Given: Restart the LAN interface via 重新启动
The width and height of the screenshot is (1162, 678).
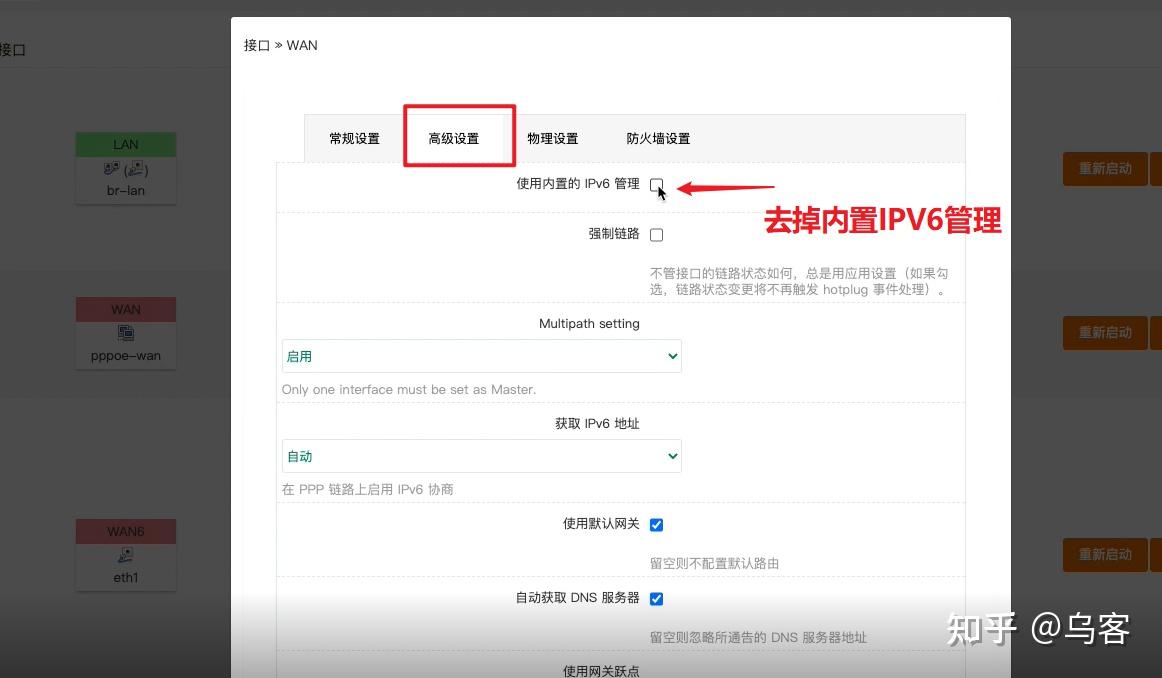Looking at the screenshot, I should click(x=1104, y=169).
